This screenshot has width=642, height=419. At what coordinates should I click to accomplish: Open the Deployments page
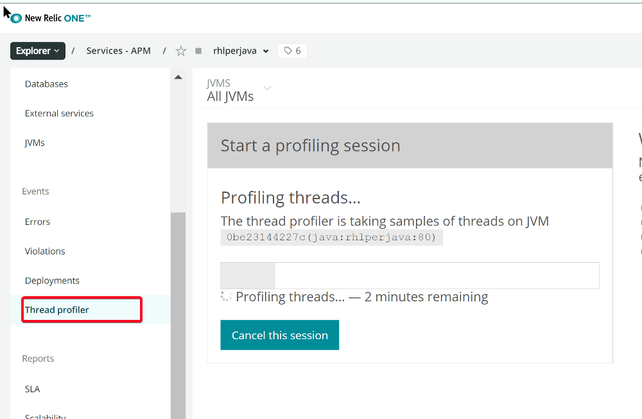tap(52, 281)
